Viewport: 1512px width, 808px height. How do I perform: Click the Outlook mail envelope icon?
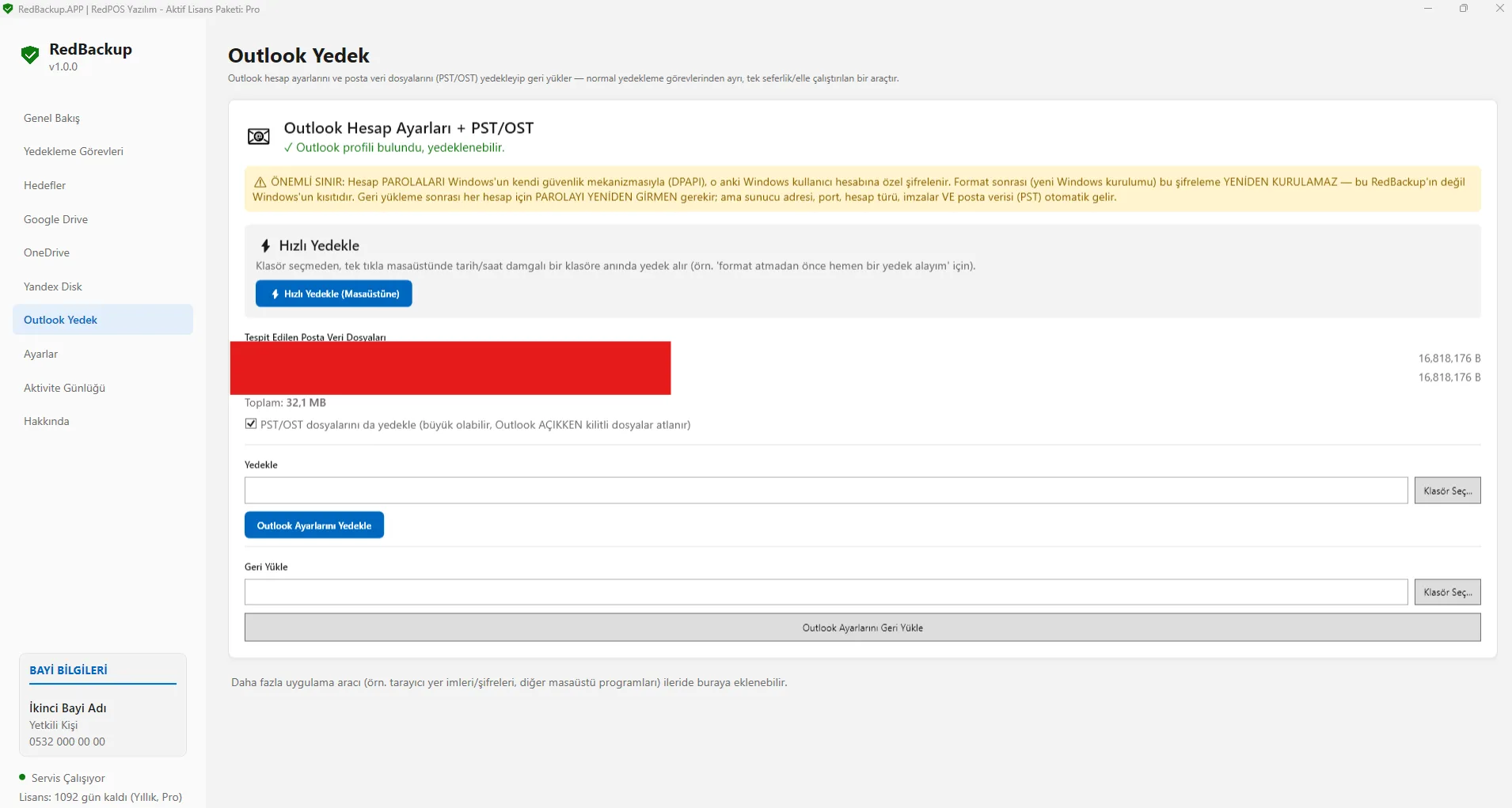tap(259, 137)
